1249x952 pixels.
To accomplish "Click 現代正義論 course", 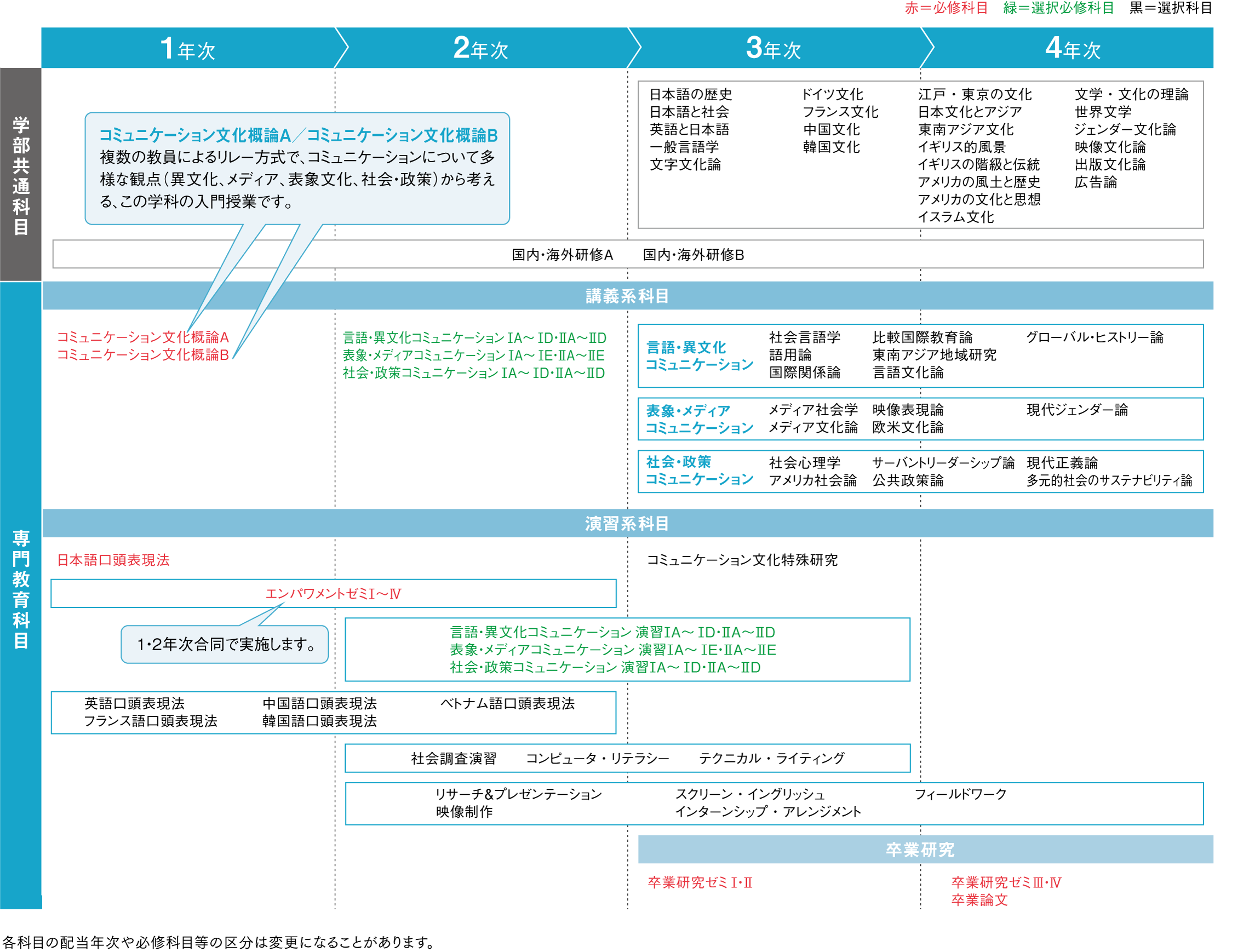I will pos(1062,463).
